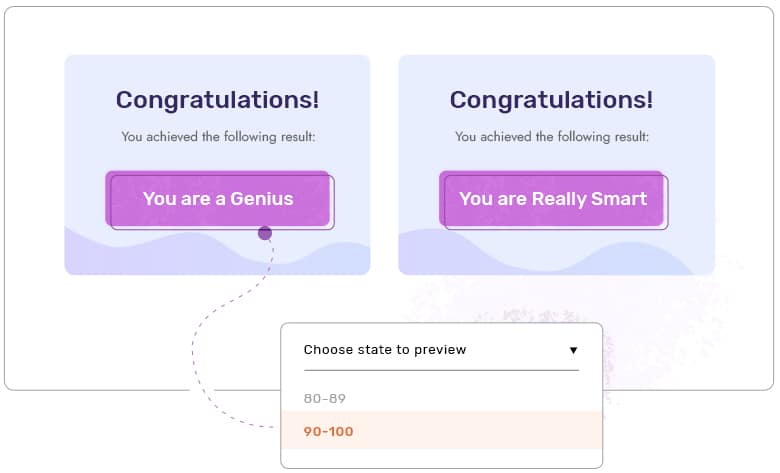Viewport: 780px width, 473px height.
Task: Click the Congratulations heading in the left card
Action: pyautogui.click(x=217, y=100)
